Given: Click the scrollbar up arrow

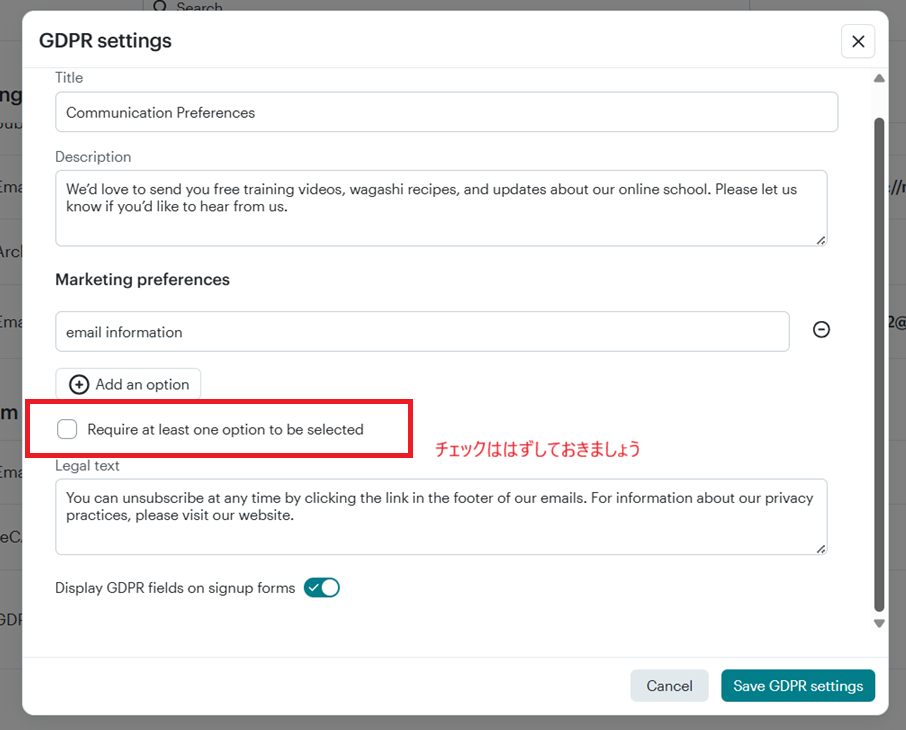Looking at the screenshot, I should click(x=879, y=78).
